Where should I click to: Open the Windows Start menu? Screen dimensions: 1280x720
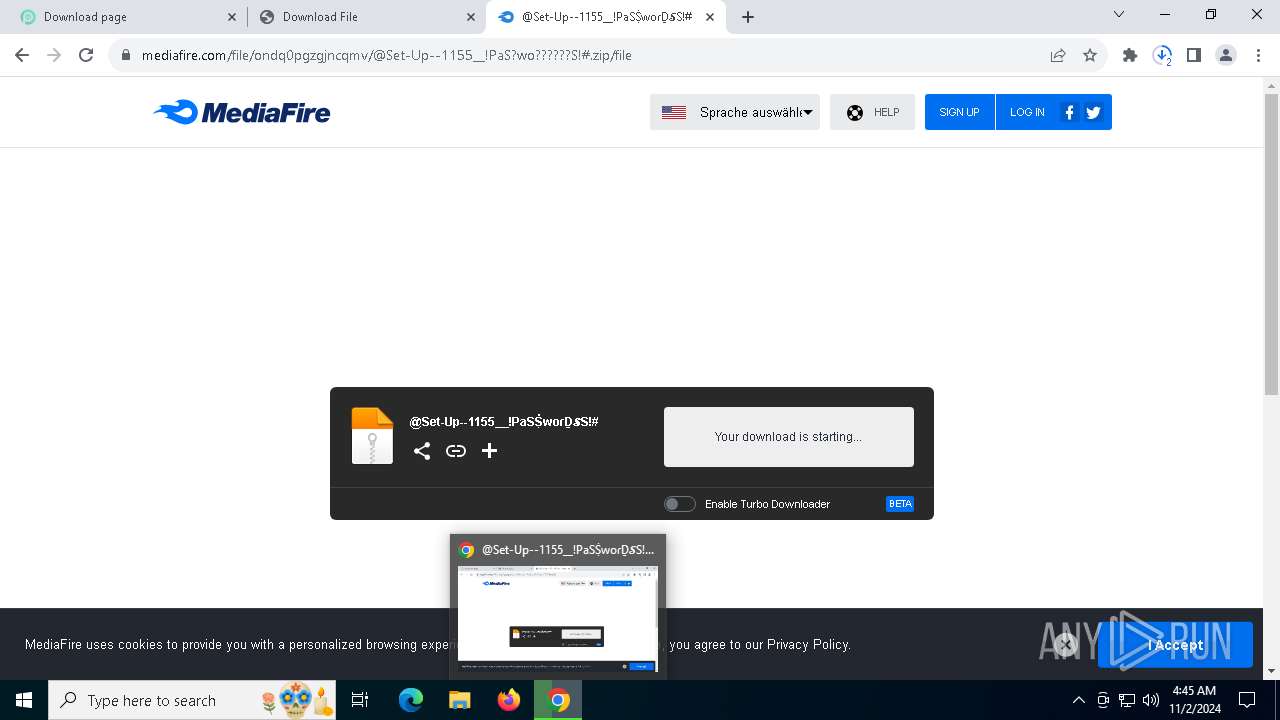24,700
